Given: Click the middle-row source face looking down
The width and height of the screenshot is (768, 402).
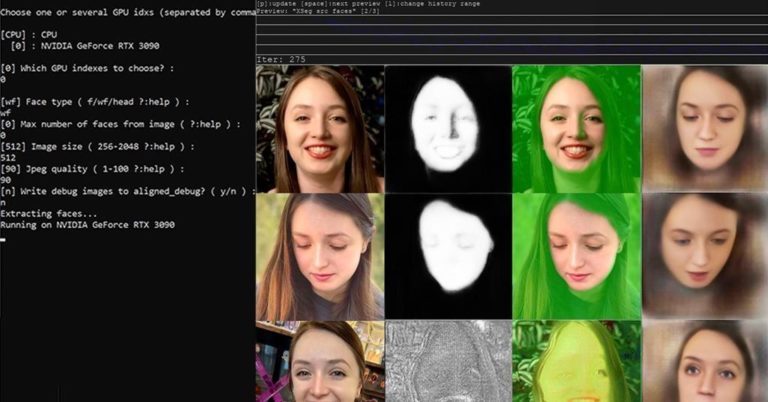Looking at the screenshot, I should [320, 256].
